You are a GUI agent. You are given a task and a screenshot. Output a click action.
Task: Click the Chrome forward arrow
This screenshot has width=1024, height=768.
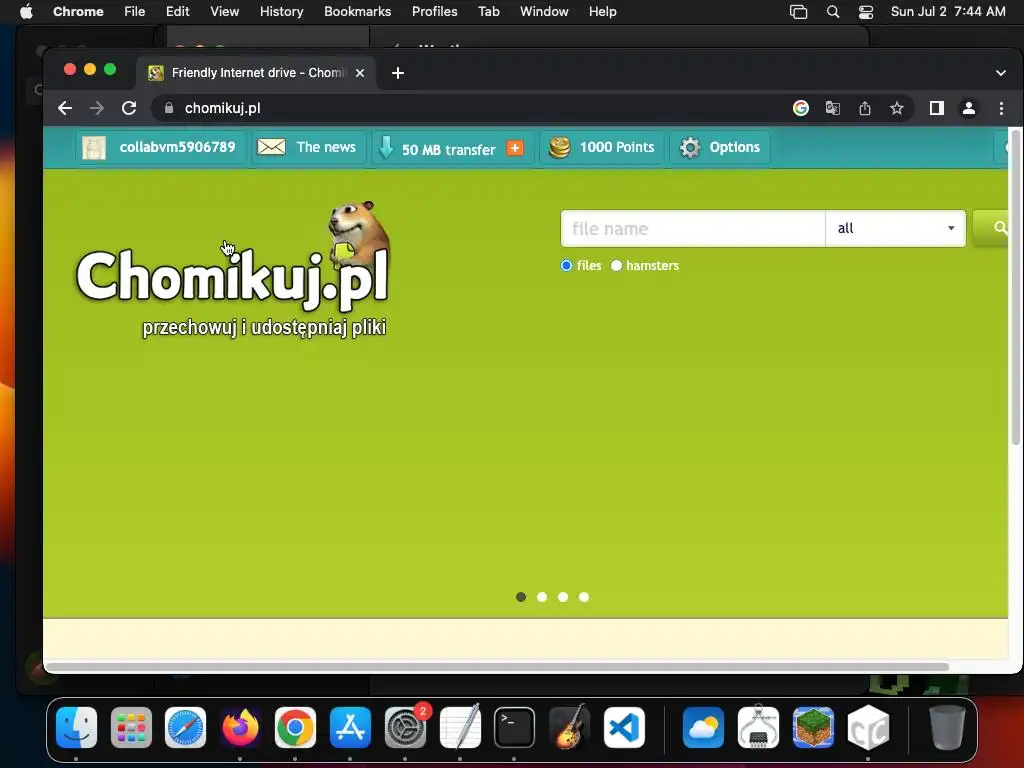pyautogui.click(x=97, y=108)
